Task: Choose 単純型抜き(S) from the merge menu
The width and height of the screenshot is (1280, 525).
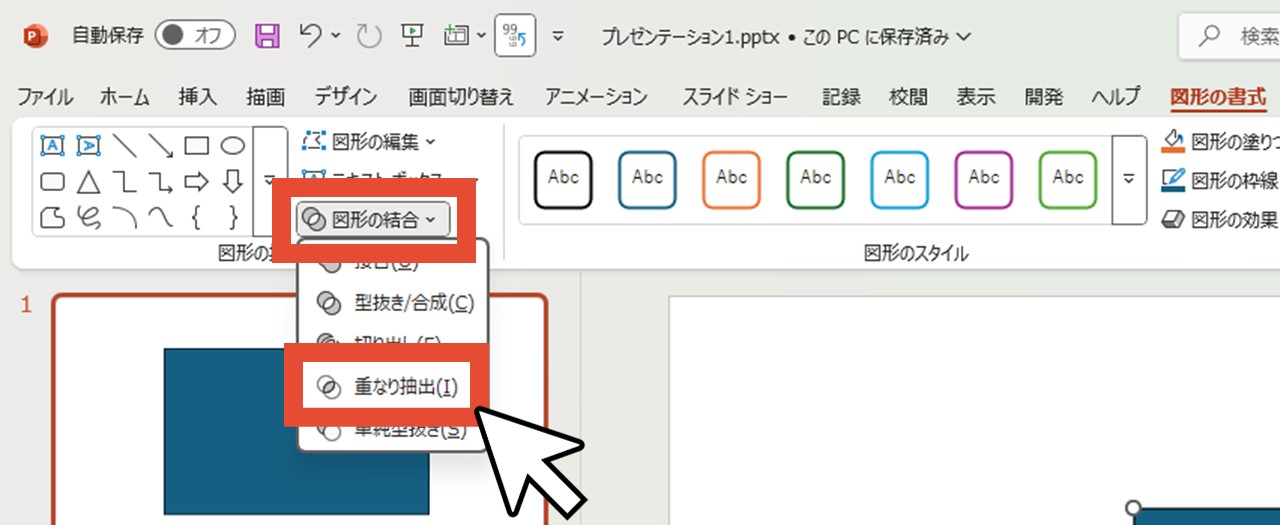Action: (395, 431)
